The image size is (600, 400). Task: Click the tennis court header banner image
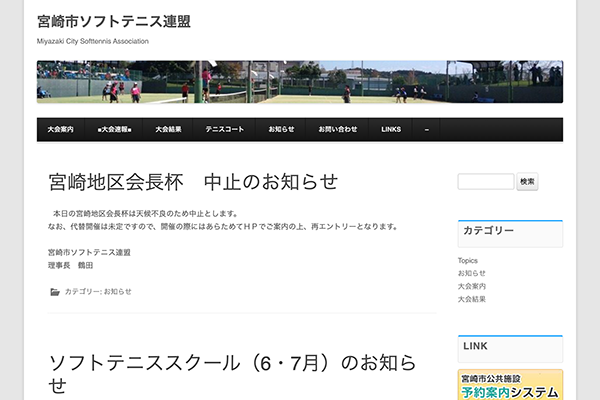click(299, 82)
